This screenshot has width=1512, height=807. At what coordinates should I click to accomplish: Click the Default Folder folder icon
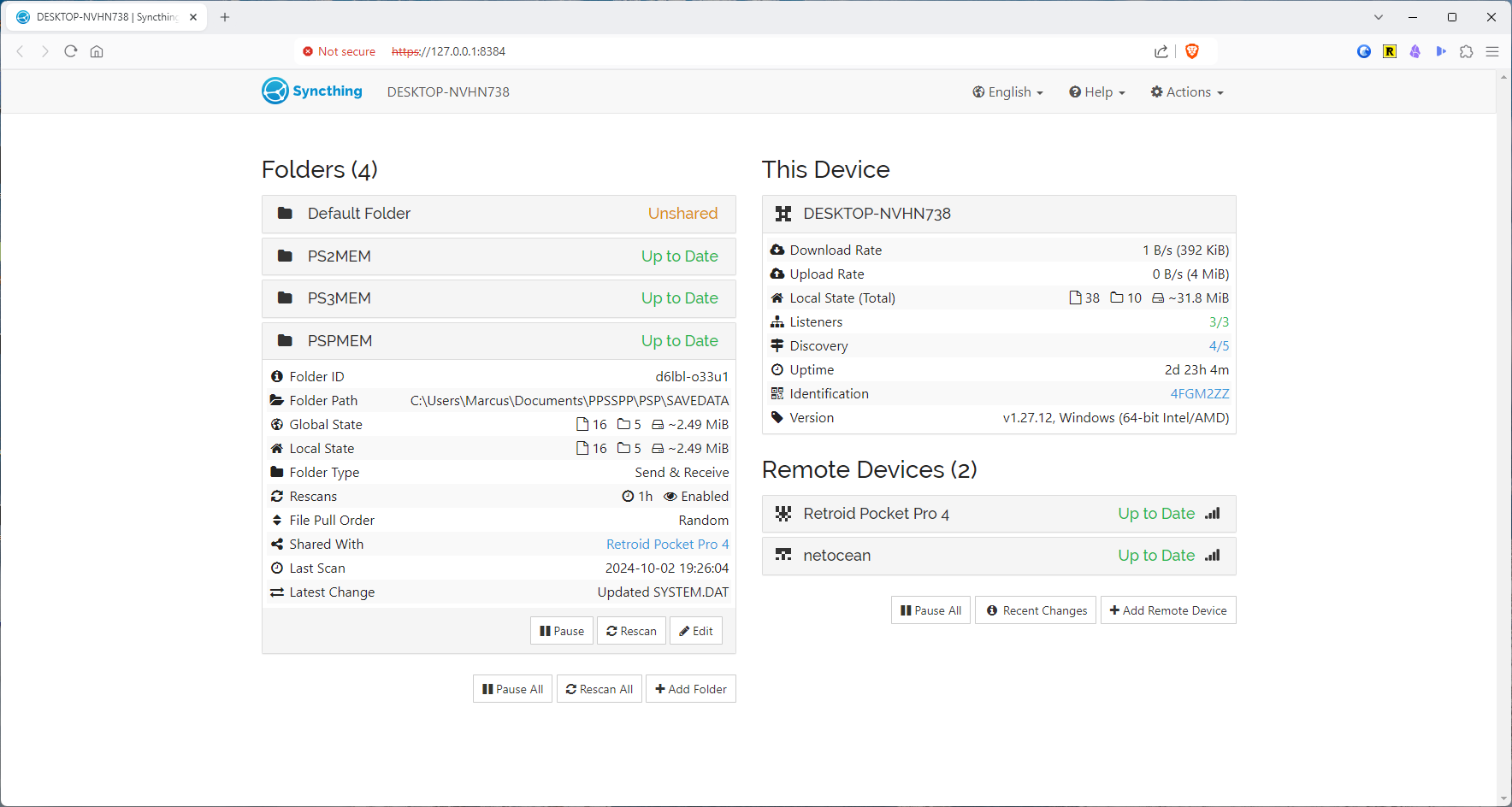point(286,213)
